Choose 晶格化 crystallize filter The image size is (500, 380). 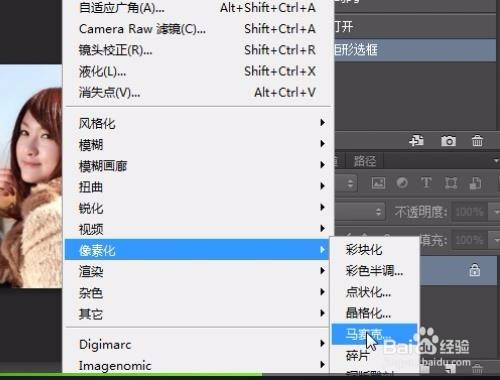(374, 313)
